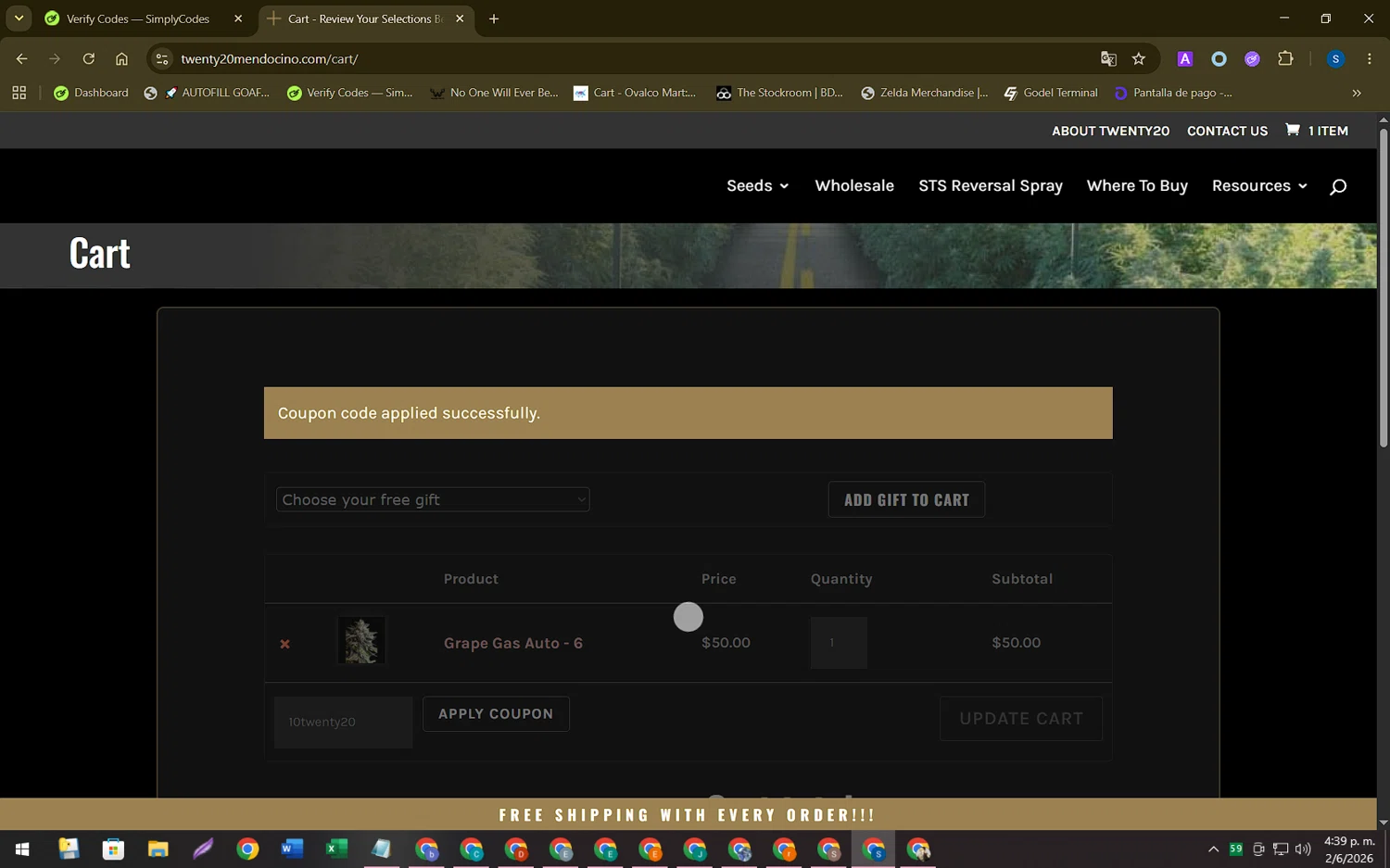This screenshot has height=868, width=1390.
Task: Open the cart icon showing 1 item
Action: (x=1316, y=131)
